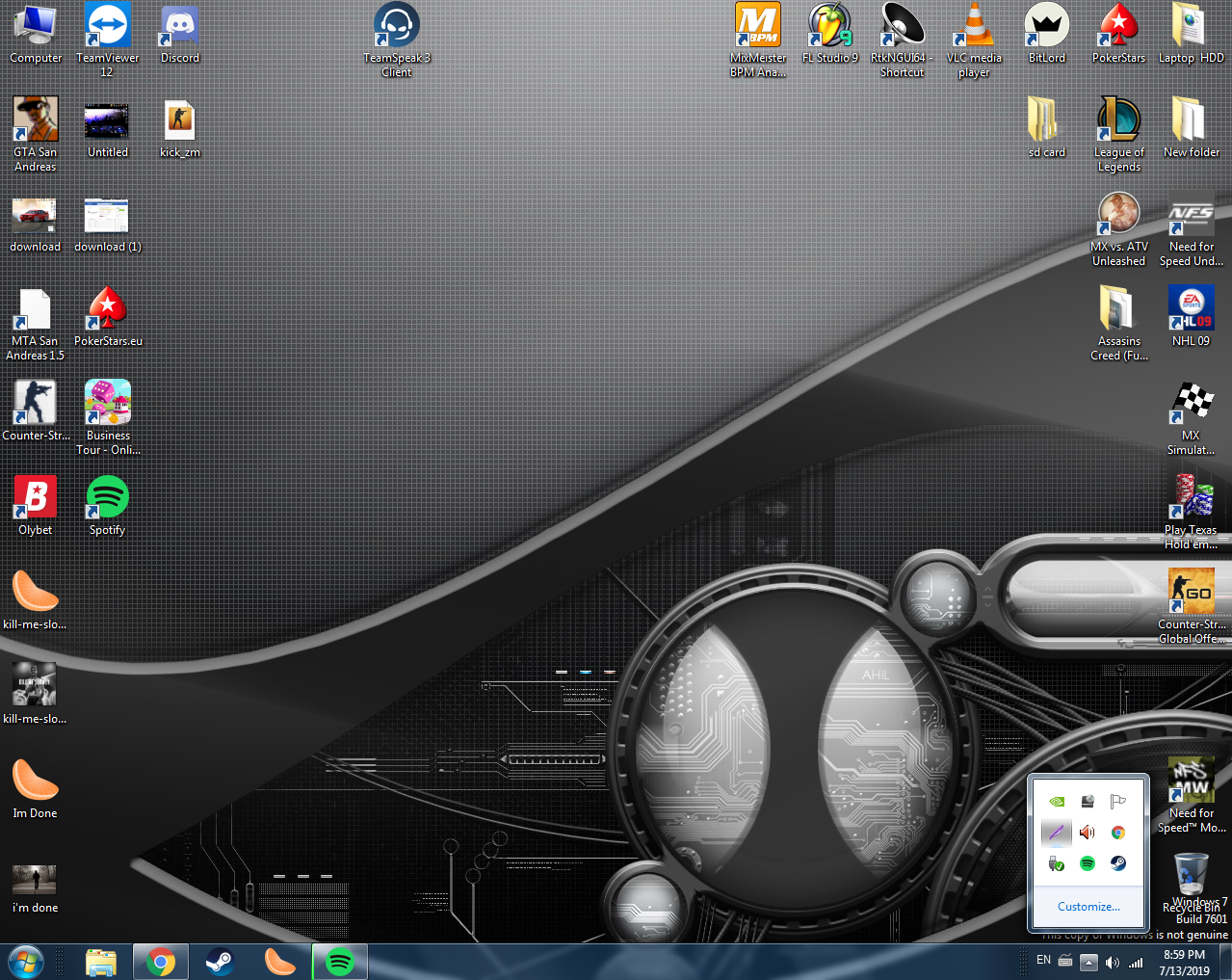Open Counter-Strike Global Offensive shortcut
The height and width of the screenshot is (980, 1232).
click(1191, 606)
